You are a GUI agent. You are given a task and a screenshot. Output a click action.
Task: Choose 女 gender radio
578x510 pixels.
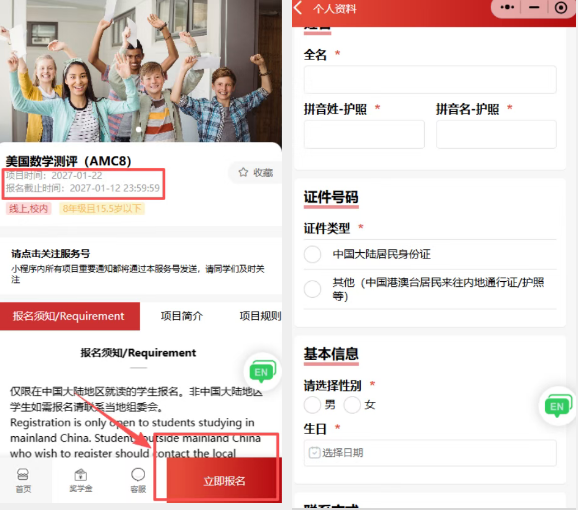(352, 405)
